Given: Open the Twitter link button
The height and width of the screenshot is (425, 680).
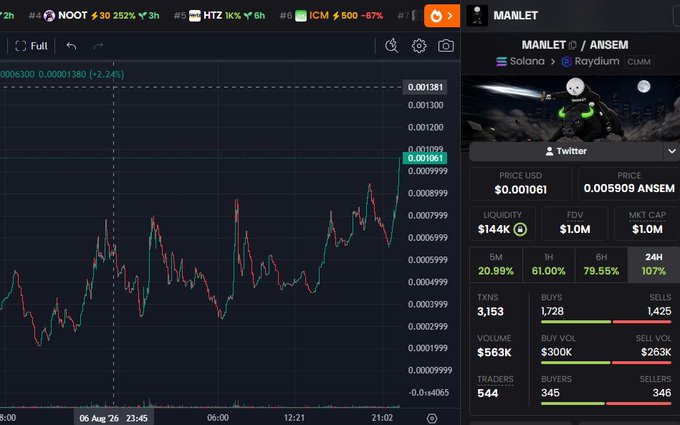Looking at the screenshot, I should (566, 151).
